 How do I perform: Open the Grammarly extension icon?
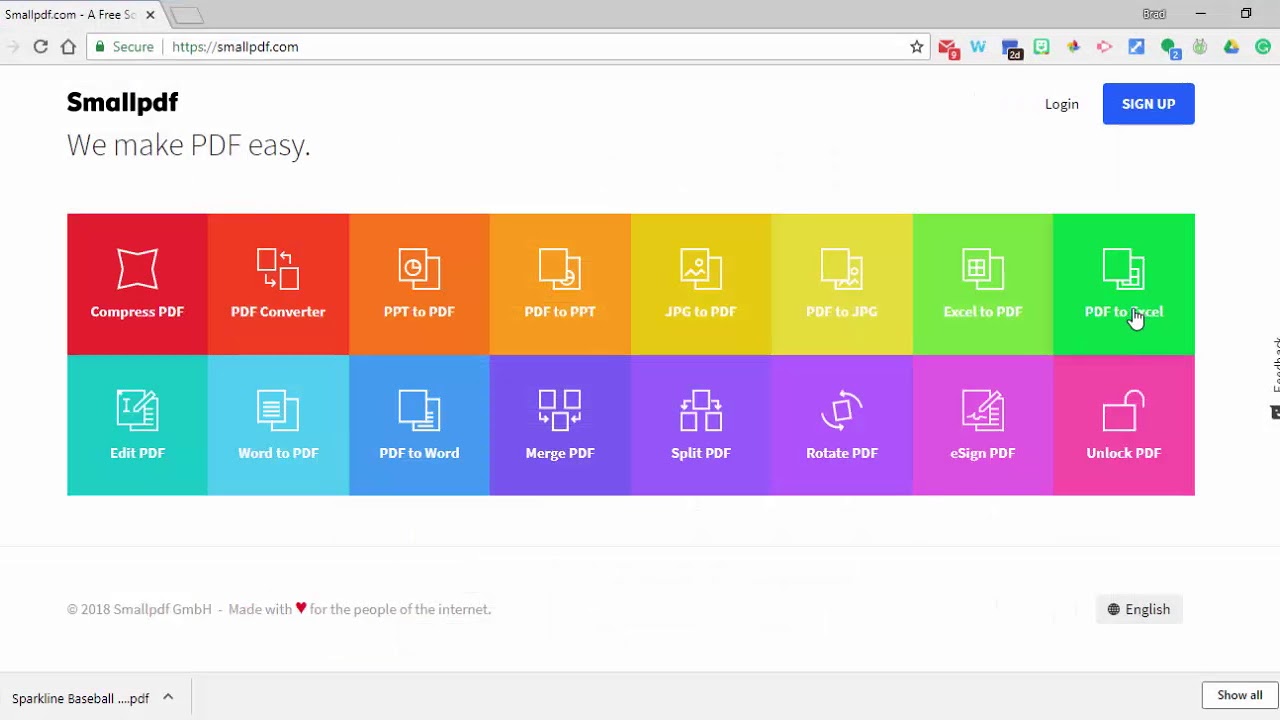(x=1264, y=47)
